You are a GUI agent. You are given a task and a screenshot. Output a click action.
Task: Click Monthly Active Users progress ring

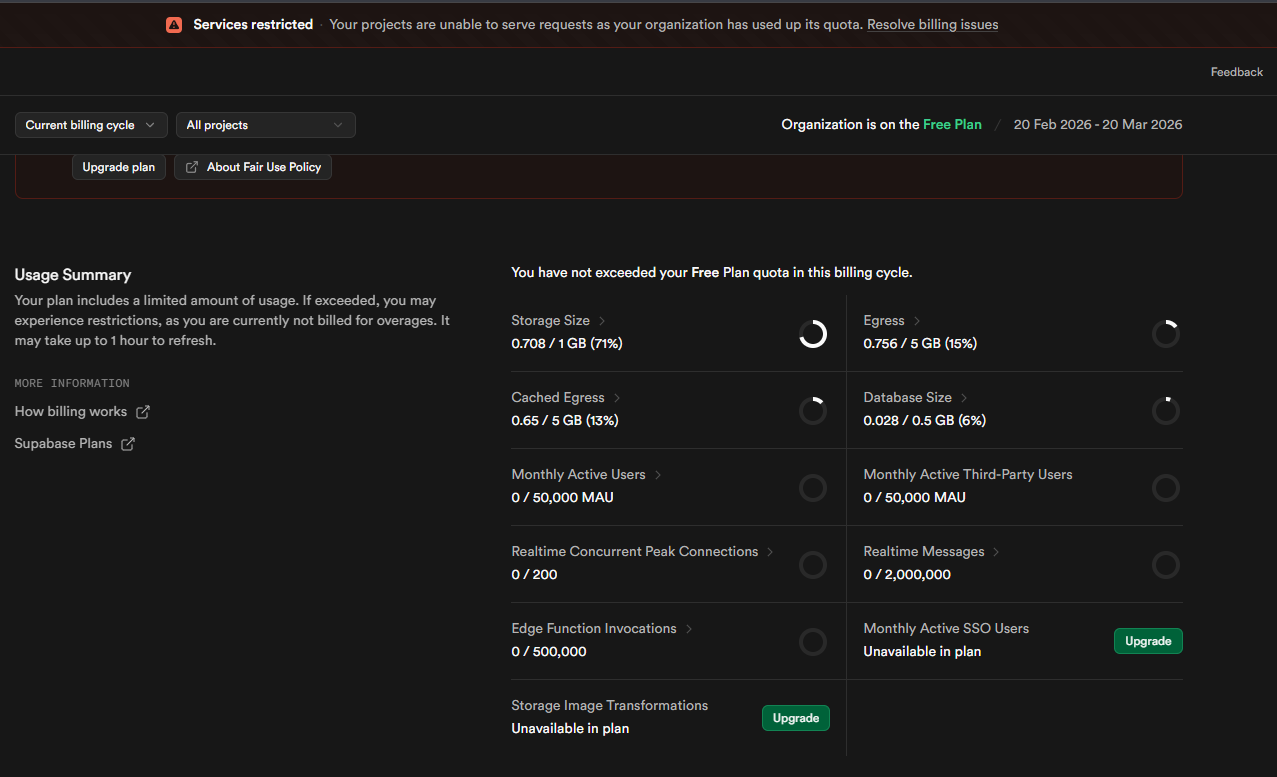tap(813, 488)
